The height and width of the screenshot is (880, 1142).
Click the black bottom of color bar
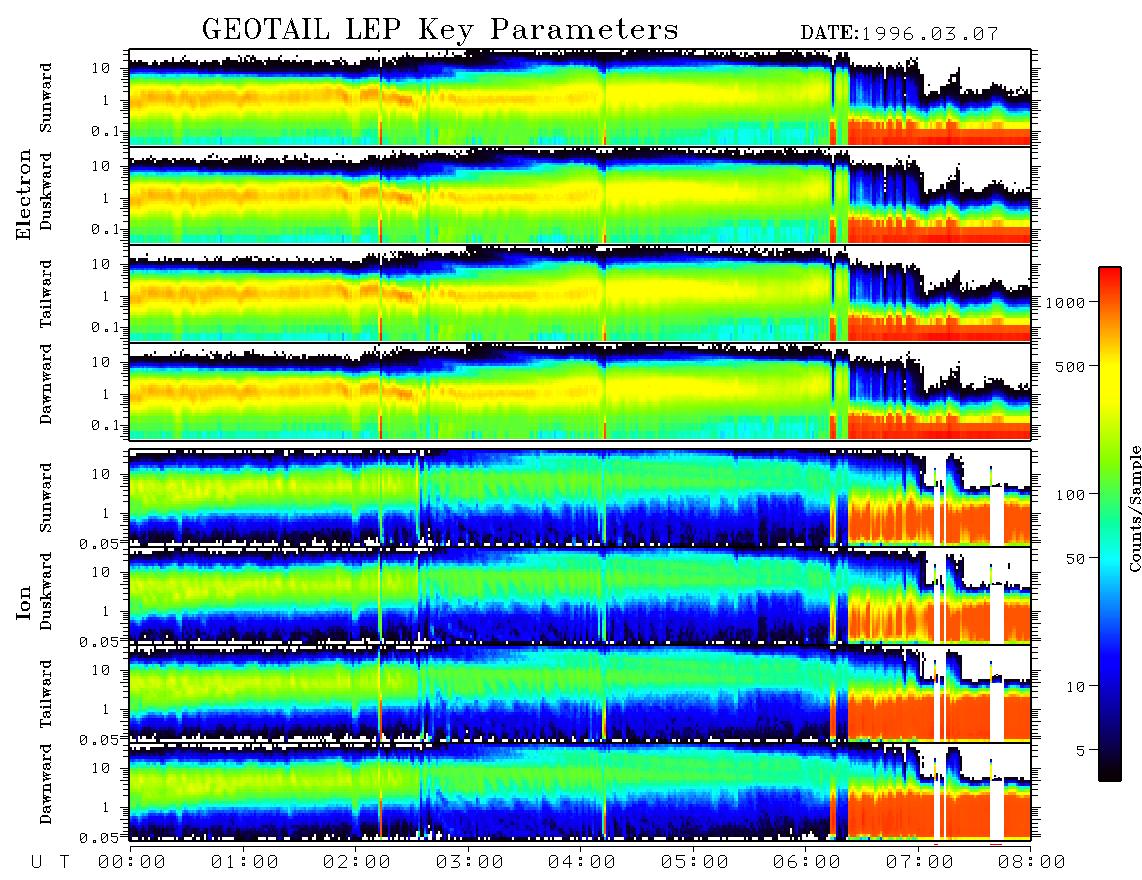tap(1109, 769)
